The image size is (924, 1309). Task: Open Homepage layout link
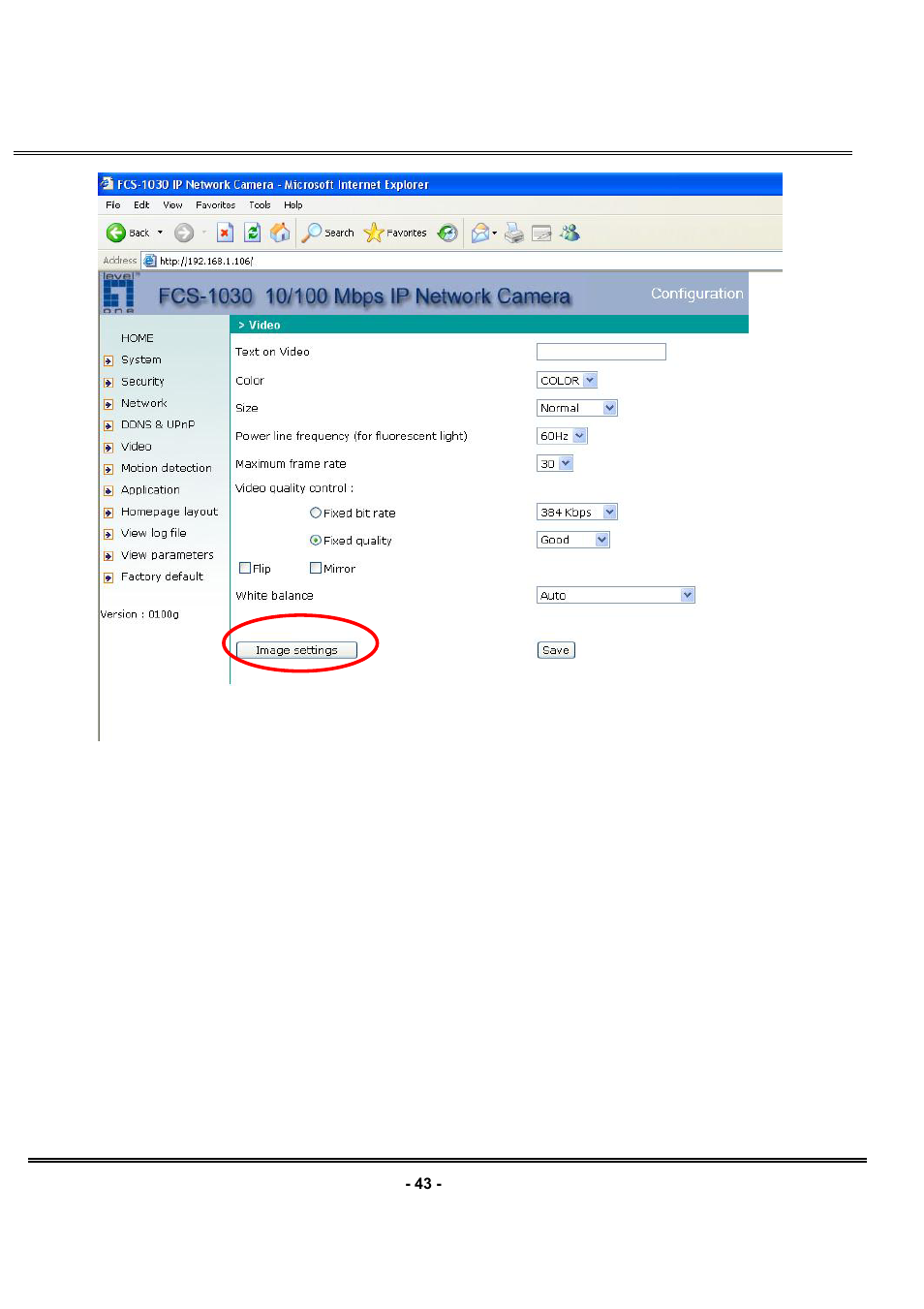[x=169, y=512]
